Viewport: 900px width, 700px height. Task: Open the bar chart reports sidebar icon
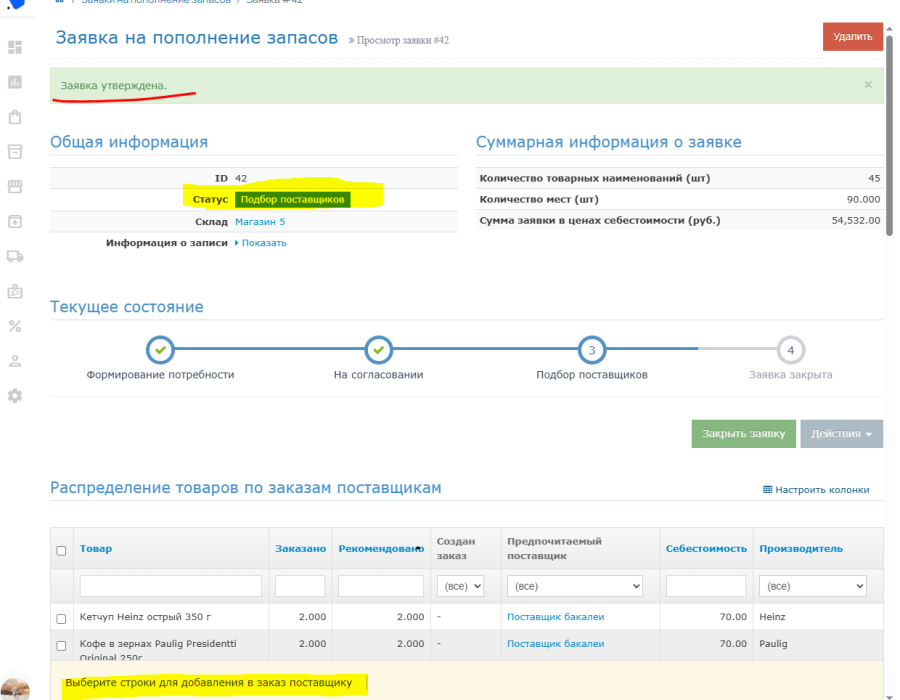point(15,82)
